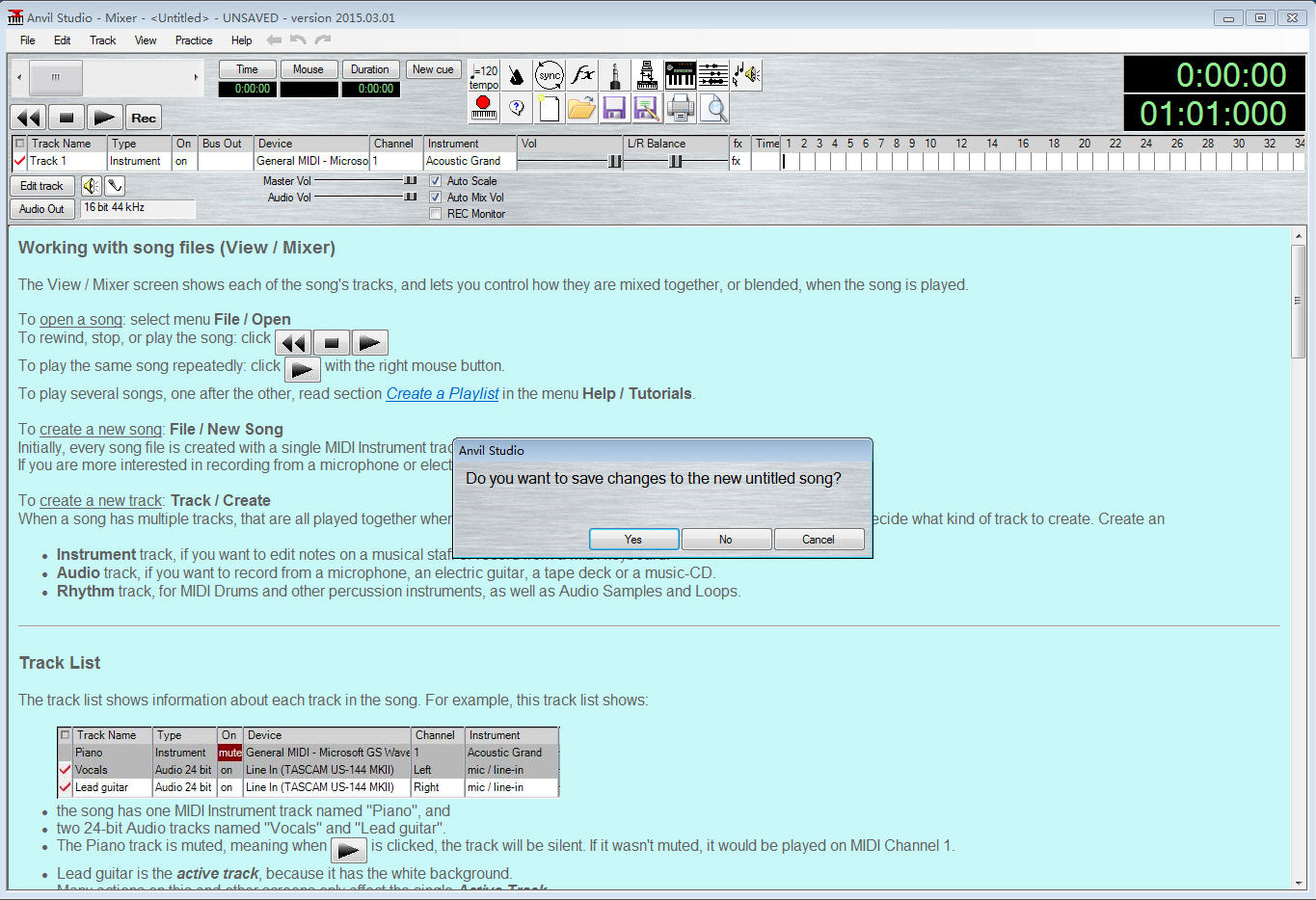Toggle the metronome icon

pyautogui.click(x=517, y=76)
